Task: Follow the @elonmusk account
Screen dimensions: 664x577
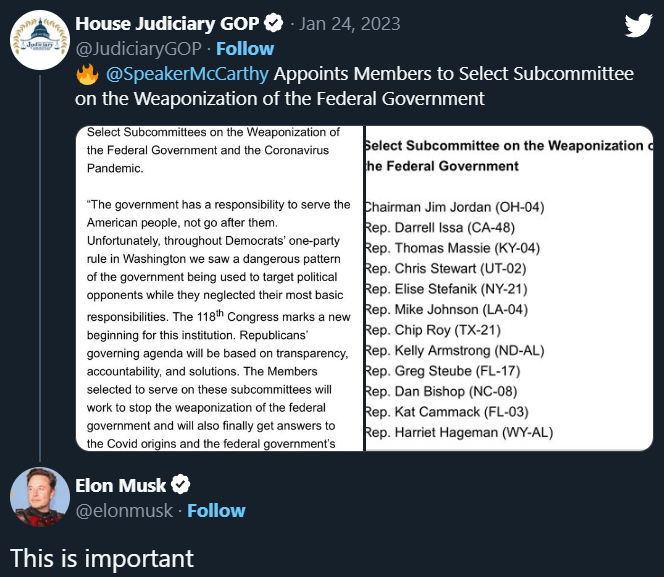Action: coord(216,510)
